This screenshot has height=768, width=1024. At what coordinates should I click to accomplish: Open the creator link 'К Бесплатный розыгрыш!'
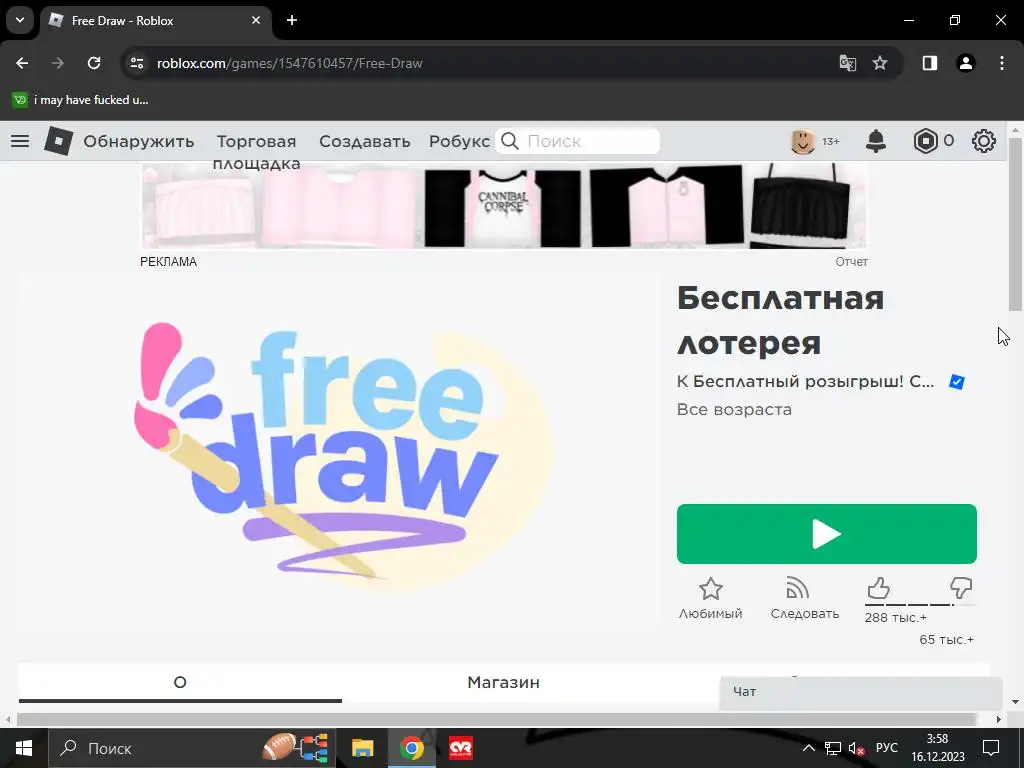[x=805, y=381]
